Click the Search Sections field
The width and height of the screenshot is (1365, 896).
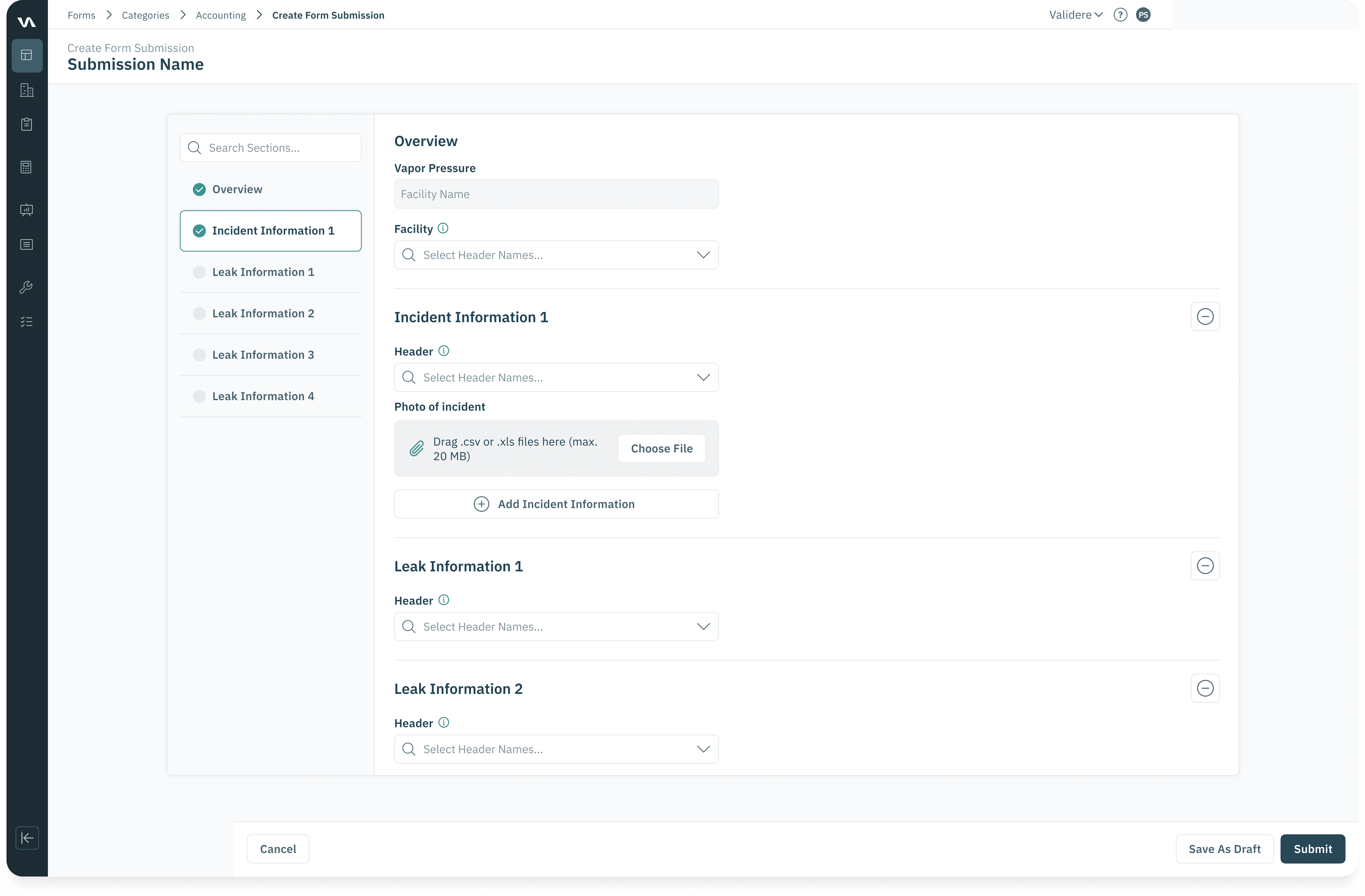point(271,148)
